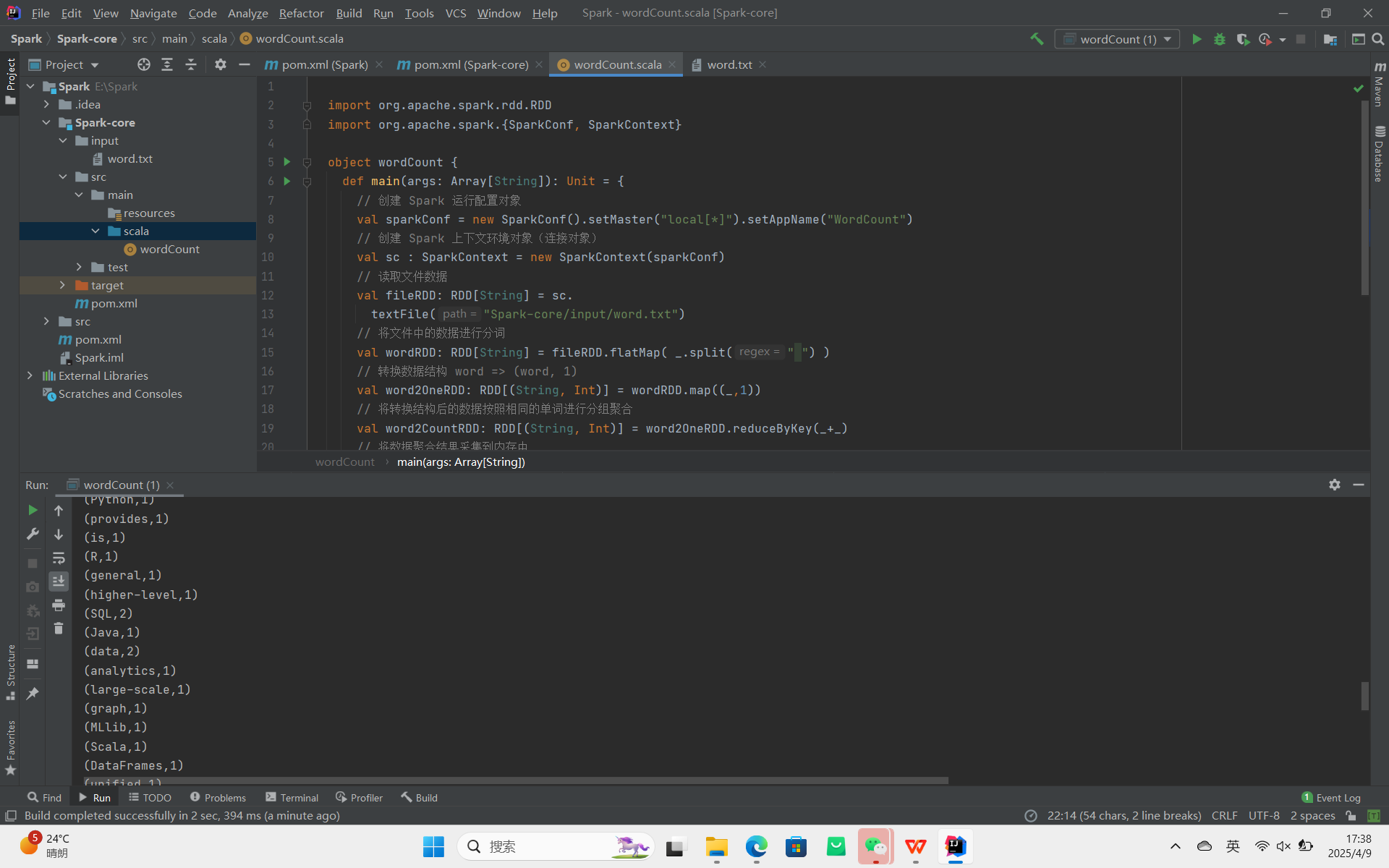1389x868 pixels.
Task: Collapse all nodes in Project panel
Action: tap(191, 64)
